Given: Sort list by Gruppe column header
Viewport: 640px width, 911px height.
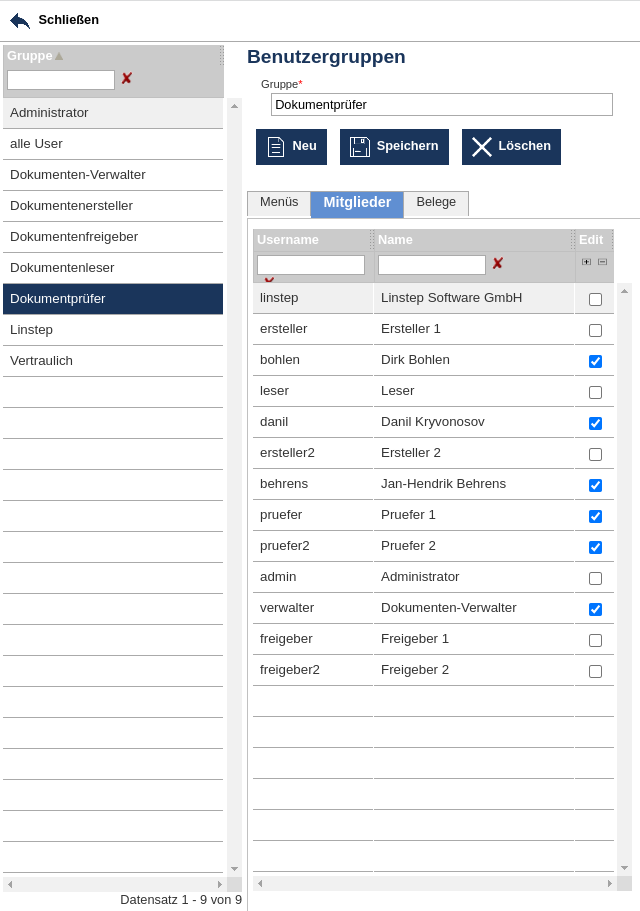Looking at the screenshot, I should coord(30,56).
